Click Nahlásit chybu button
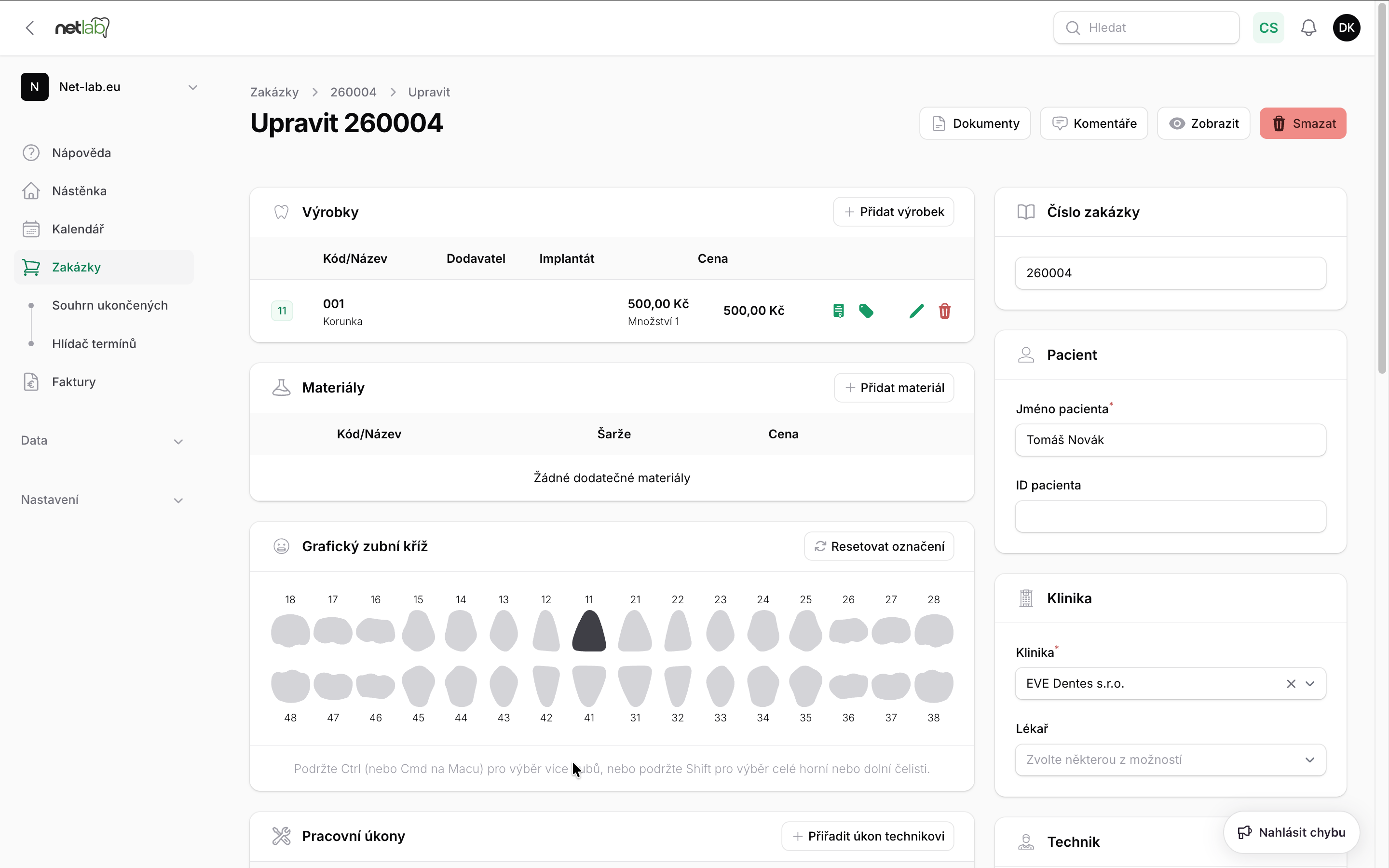The width and height of the screenshot is (1389, 868). 1292,832
